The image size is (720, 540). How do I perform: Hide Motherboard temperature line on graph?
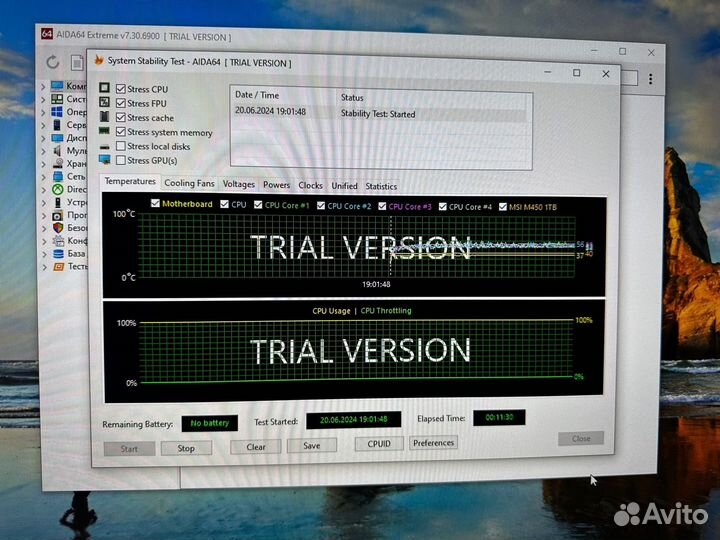[x=155, y=204]
